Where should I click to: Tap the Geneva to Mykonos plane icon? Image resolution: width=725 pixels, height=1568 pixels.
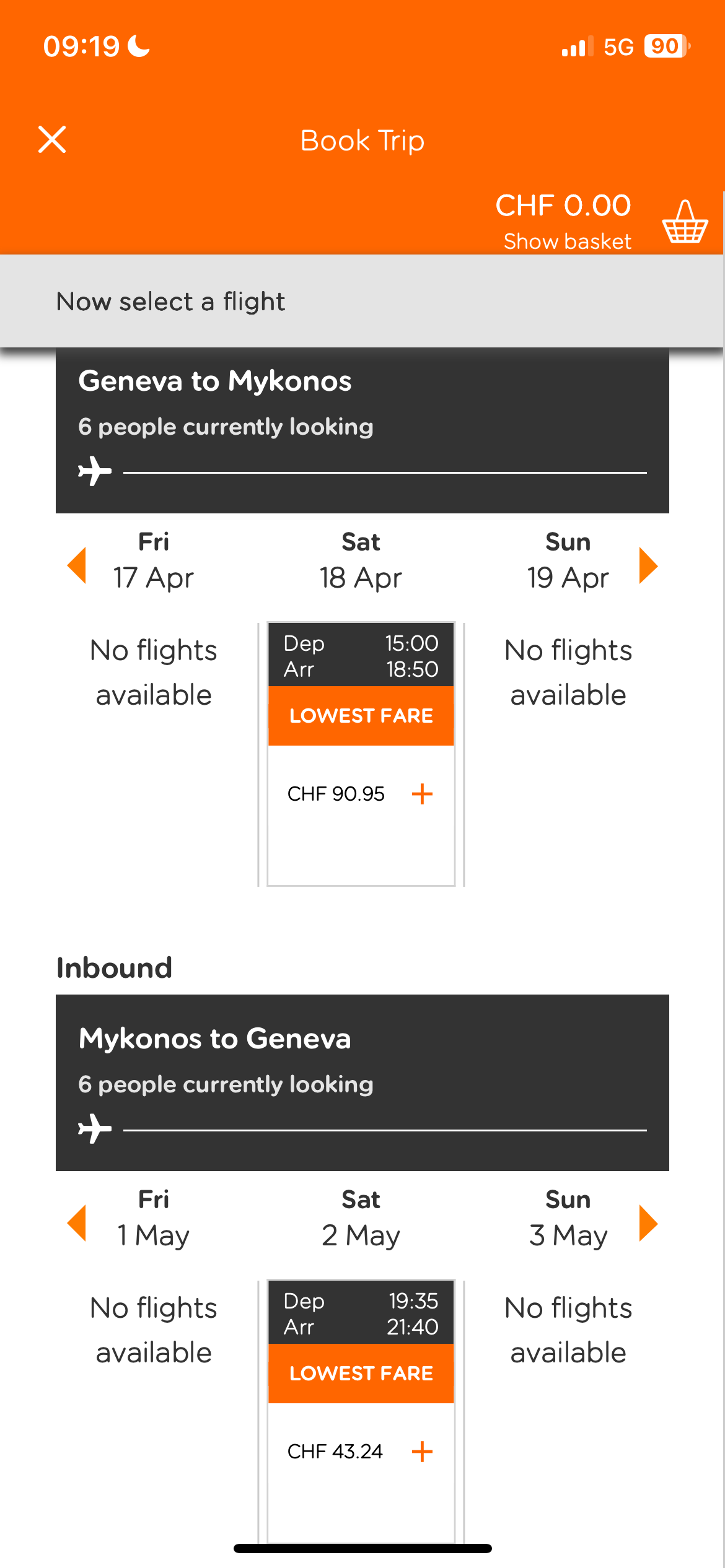(x=95, y=471)
